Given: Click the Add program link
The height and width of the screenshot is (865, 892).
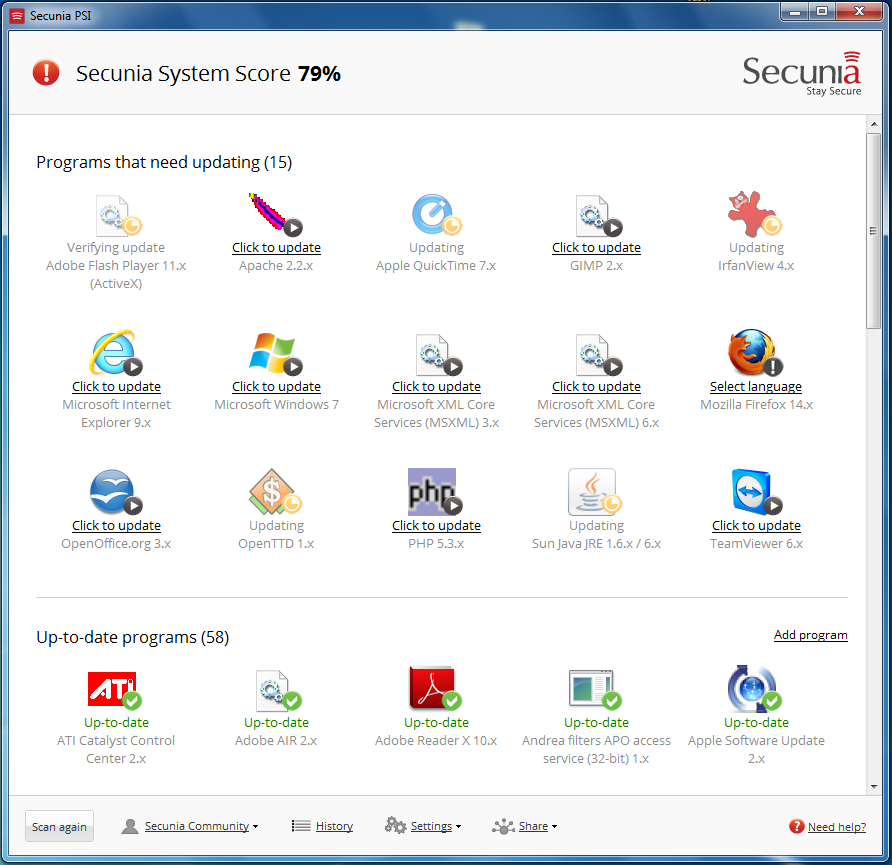Looking at the screenshot, I should coord(811,635).
